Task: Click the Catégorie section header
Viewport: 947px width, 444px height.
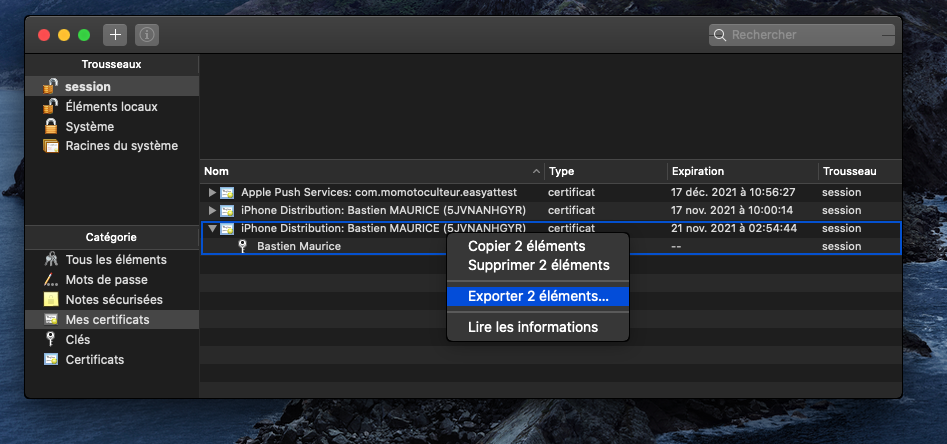Action: (x=112, y=237)
